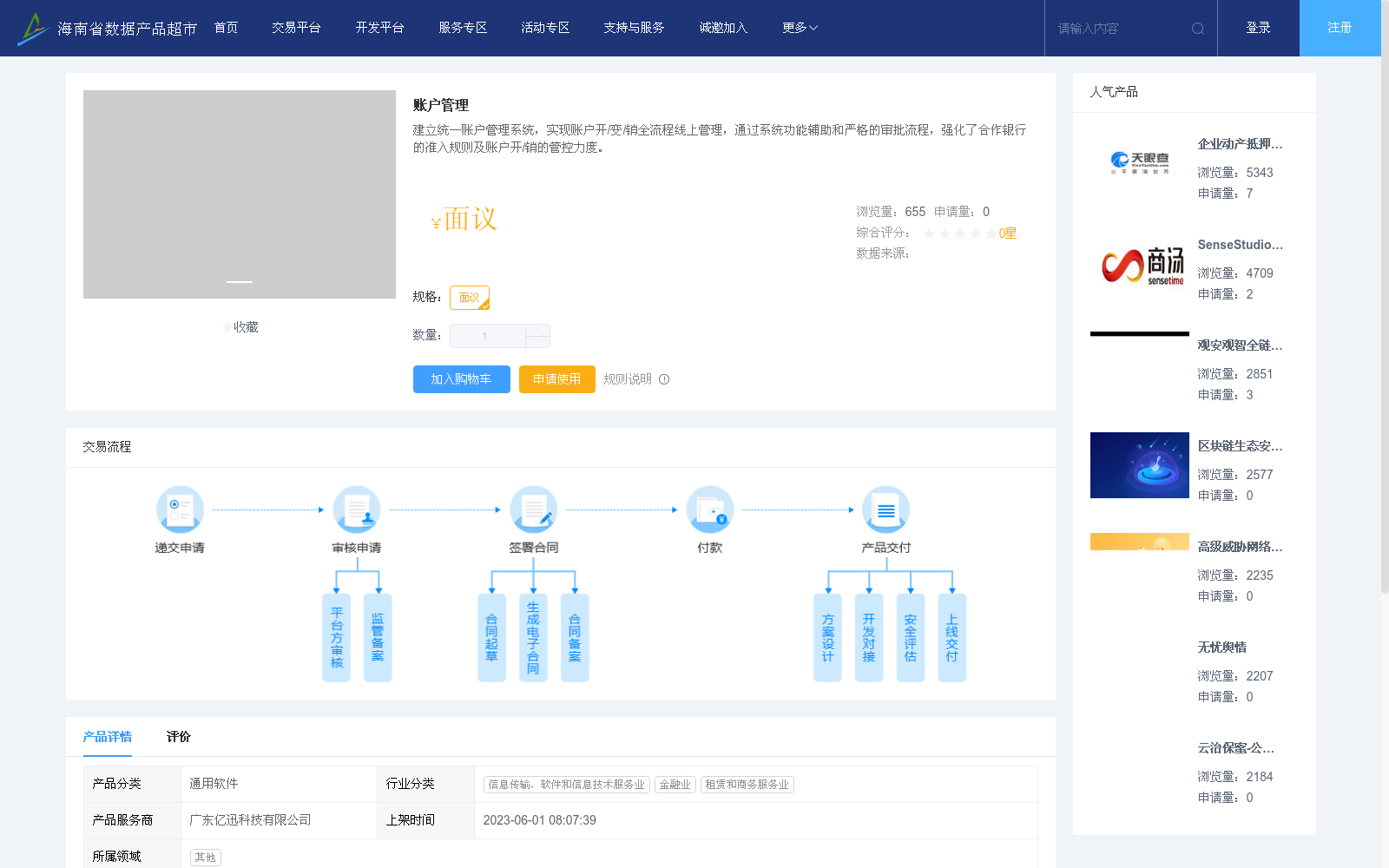Click the site logo in the header

click(107, 29)
